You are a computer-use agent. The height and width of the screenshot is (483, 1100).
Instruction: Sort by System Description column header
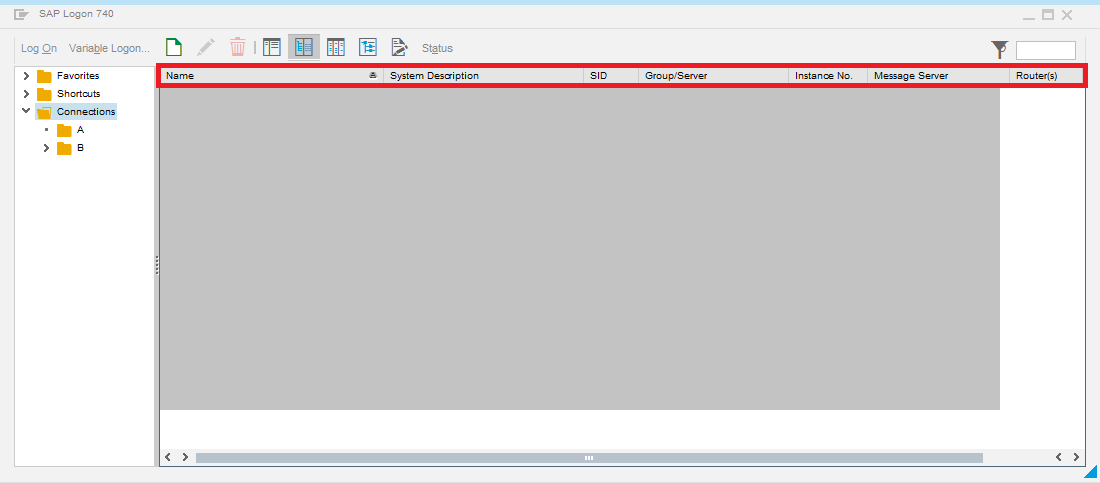(x=483, y=76)
